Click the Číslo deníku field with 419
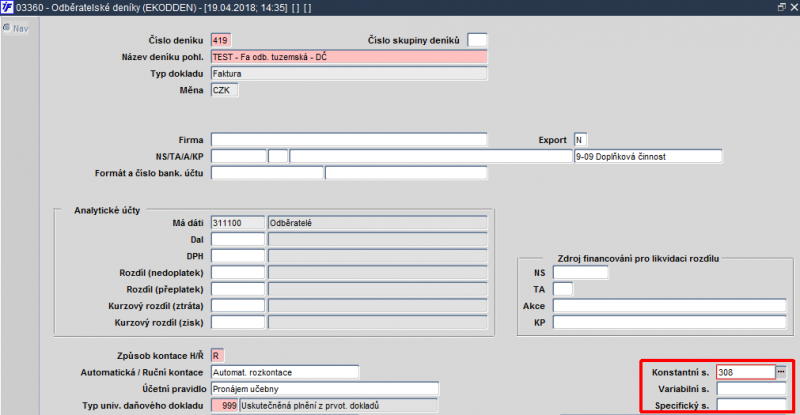The width and height of the screenshot is (800, 415). click(220, 40)
